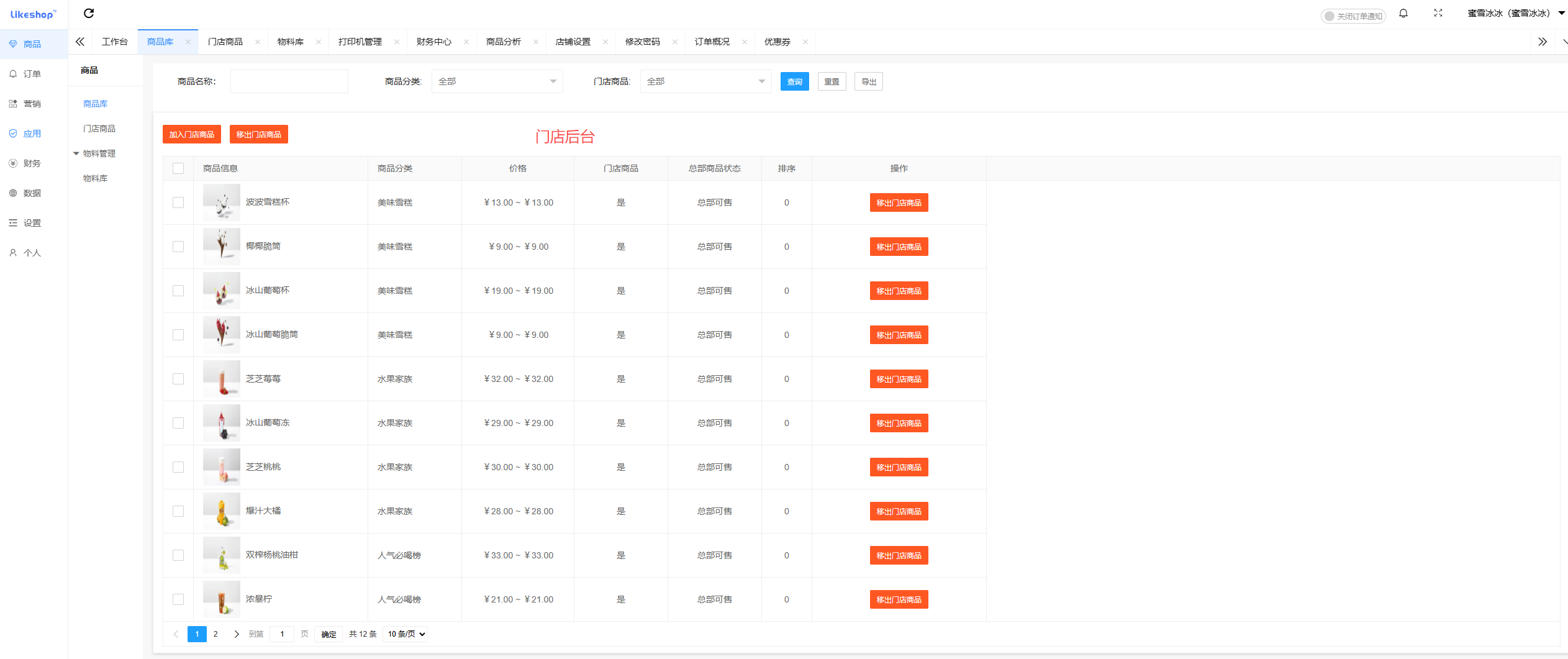Click 移出门店商品 for 芝芝莓莓 row
This screenshot has width=1568, height=659.
click(x=899, y=379)
